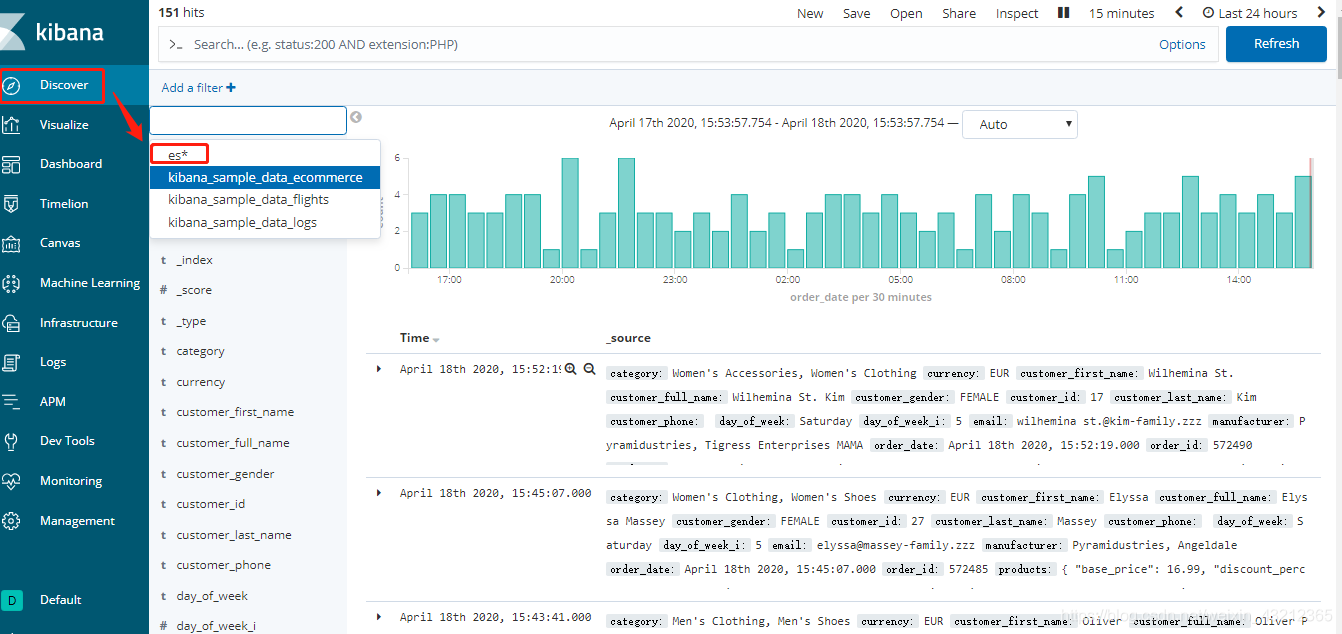Click the t icon of the category field
This screenshot has height=634, width=1342.
(163, 352)
